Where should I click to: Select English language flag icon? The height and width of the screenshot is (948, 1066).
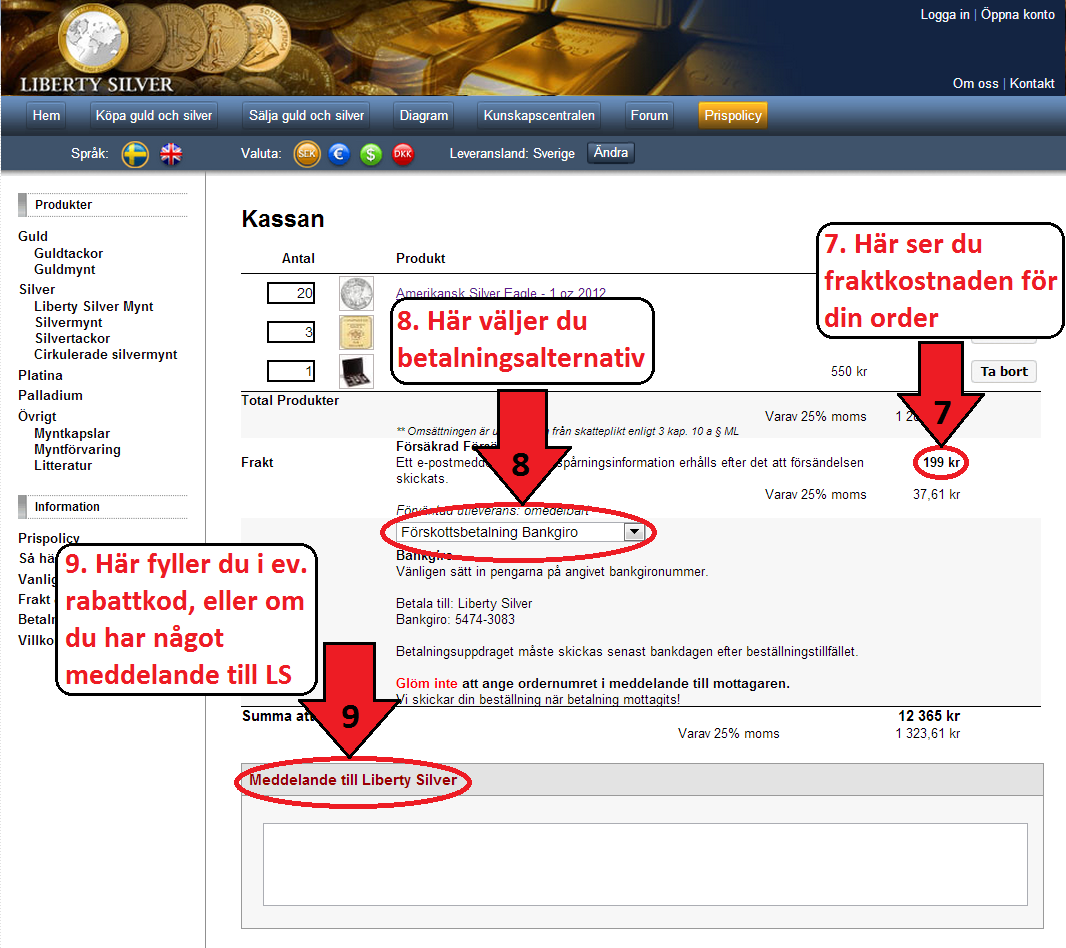(171, 154)
